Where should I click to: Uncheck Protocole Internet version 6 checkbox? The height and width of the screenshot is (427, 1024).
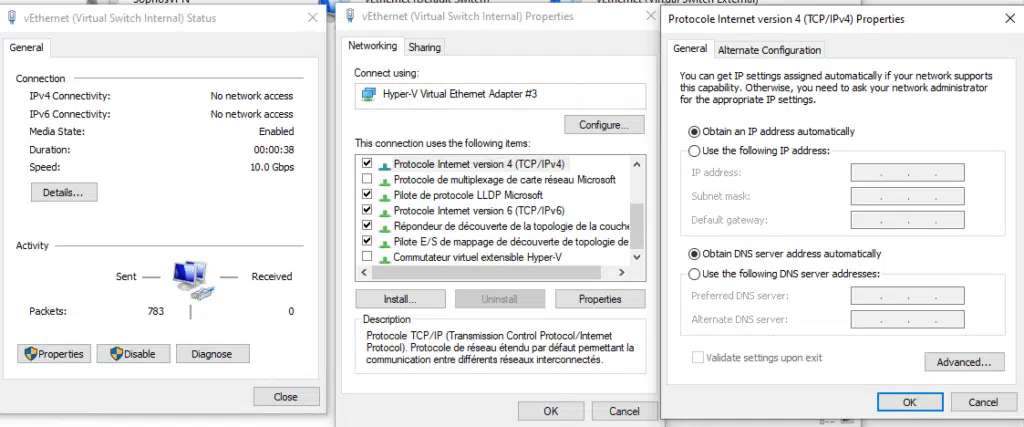(x=367, y=210)
